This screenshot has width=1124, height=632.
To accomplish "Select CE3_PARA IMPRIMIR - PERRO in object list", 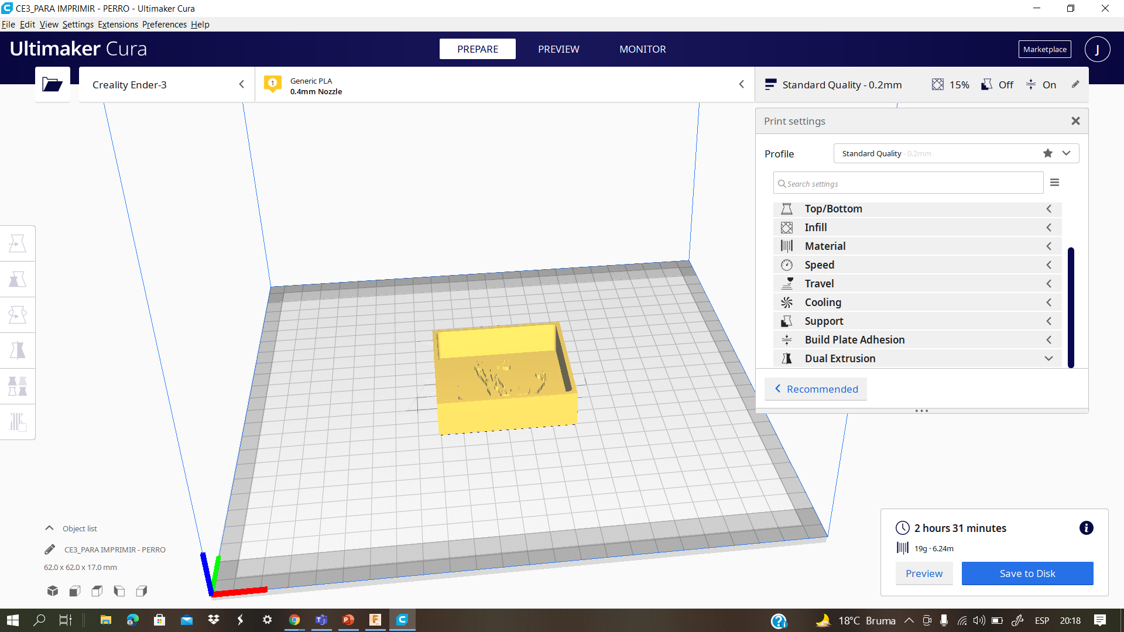I will point(115,550).
